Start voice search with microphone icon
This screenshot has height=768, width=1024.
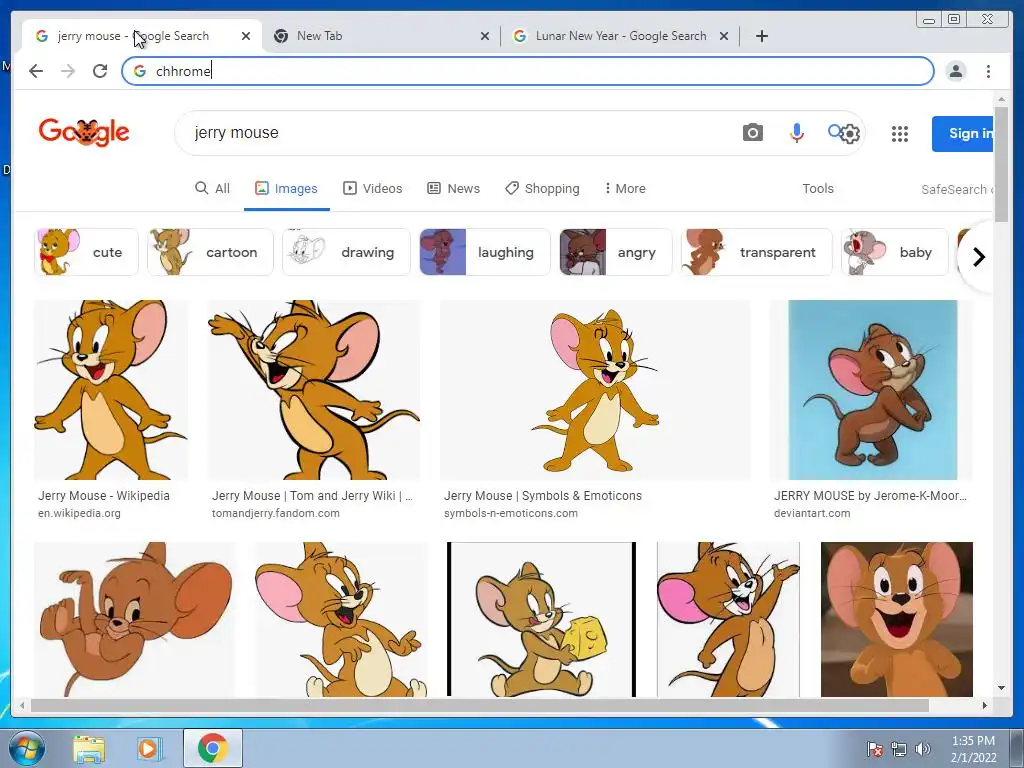point(796,133)
